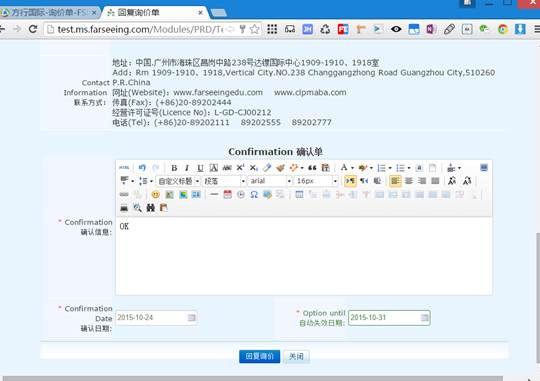Toggle center text alignment
This screenshot has width=540, height=381.
point(409,181)
